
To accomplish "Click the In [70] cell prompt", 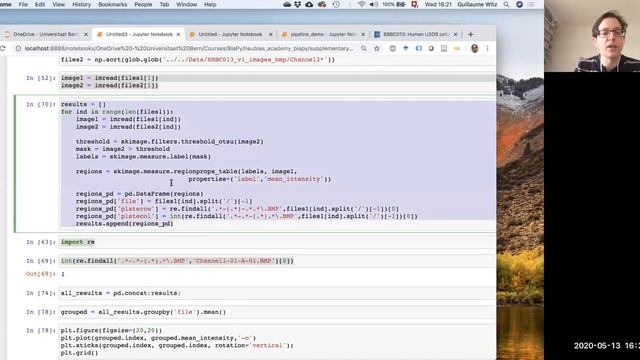I will (x=40, y=104).
